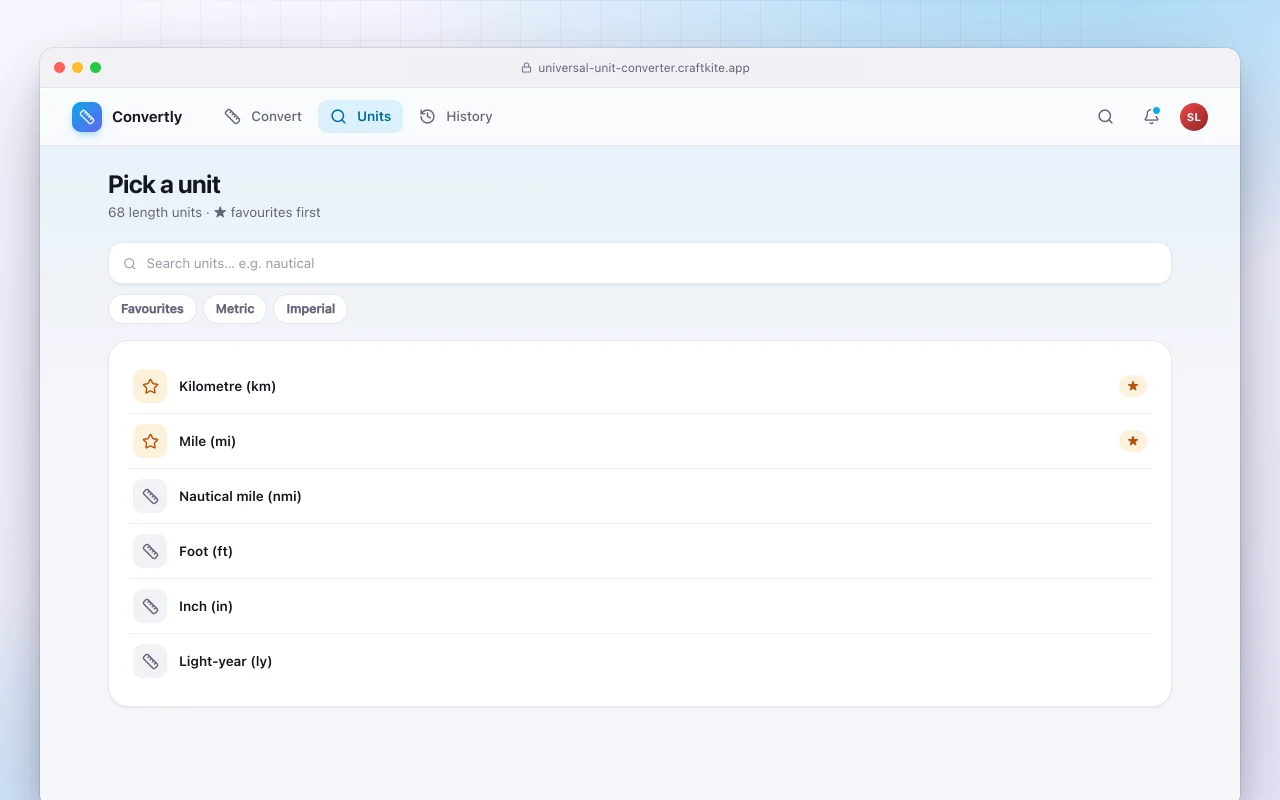This screenshot has height=800, width=1280.
Task: Pick Foot (ft) from the list
Action: 640,551
